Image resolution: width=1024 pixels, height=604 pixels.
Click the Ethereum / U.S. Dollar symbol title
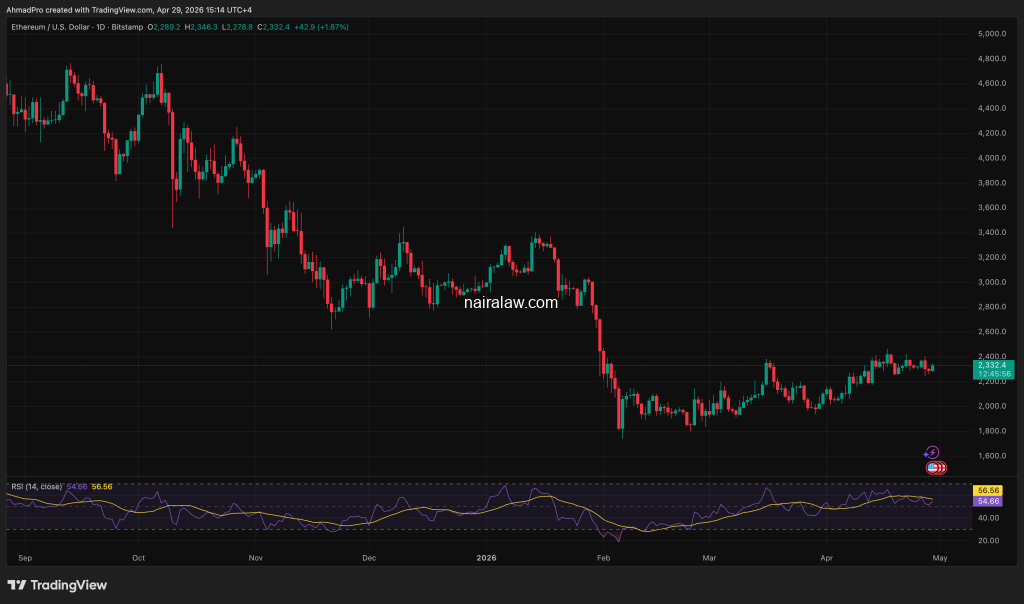click(77, 26)
